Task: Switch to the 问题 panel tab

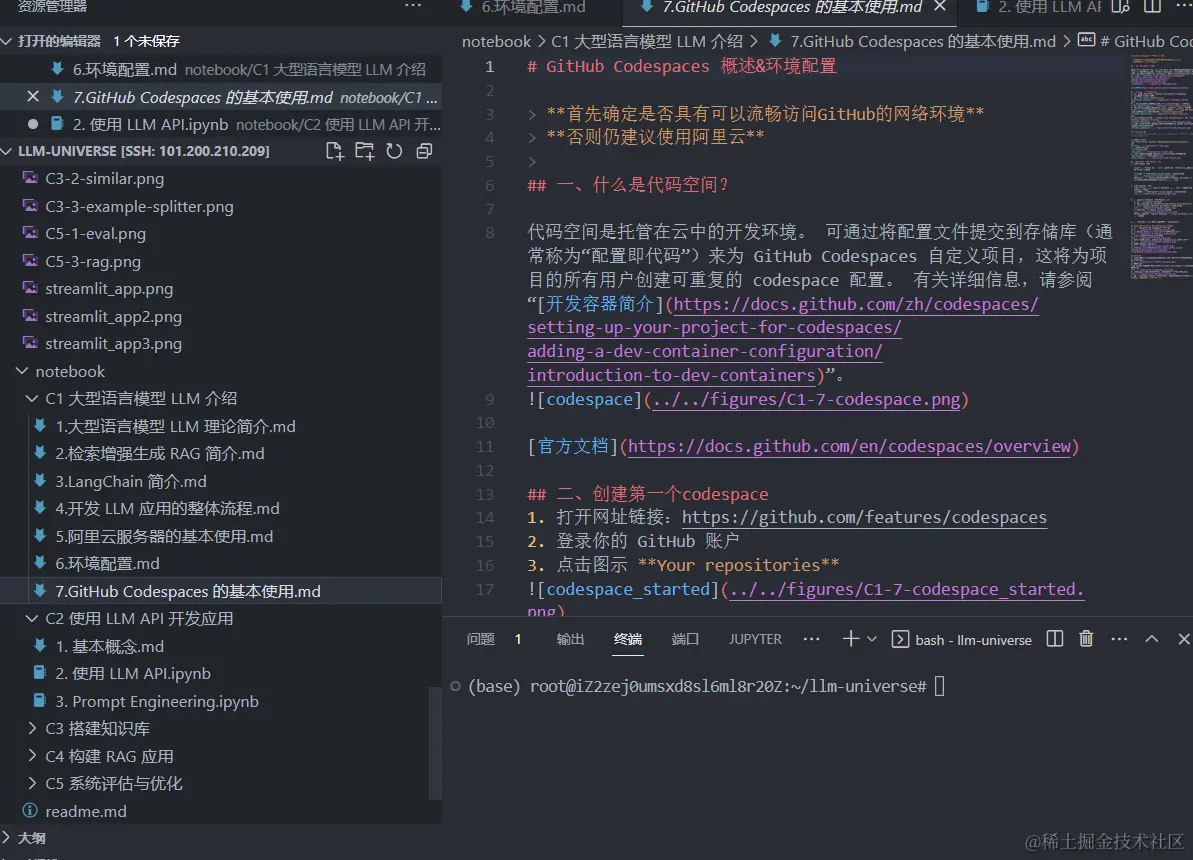Action: point(481,639)
